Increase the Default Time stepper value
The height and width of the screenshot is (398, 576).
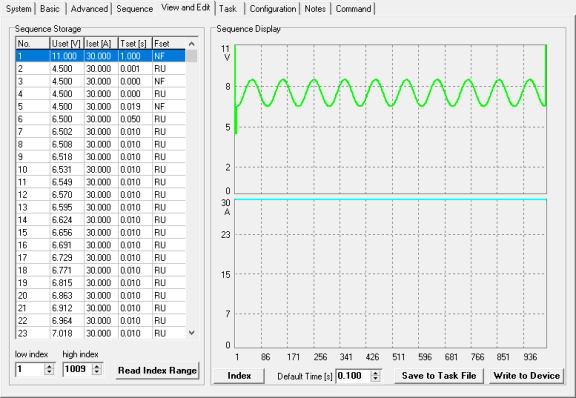point(375,373)
